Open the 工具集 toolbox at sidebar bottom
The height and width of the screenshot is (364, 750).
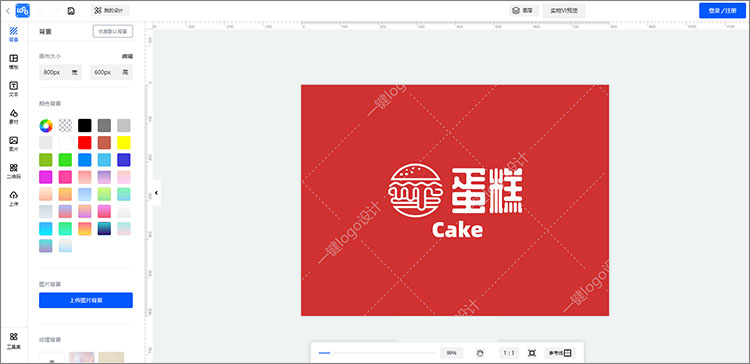(14, 340)
